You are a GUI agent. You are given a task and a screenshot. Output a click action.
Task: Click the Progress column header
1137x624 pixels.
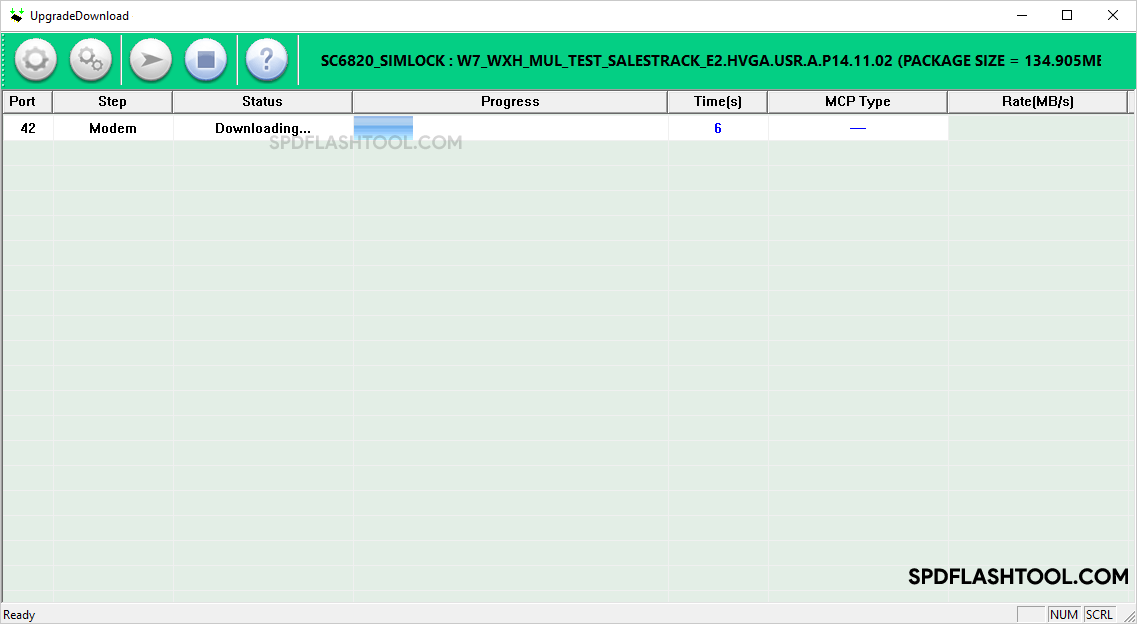tap(510, 102)
